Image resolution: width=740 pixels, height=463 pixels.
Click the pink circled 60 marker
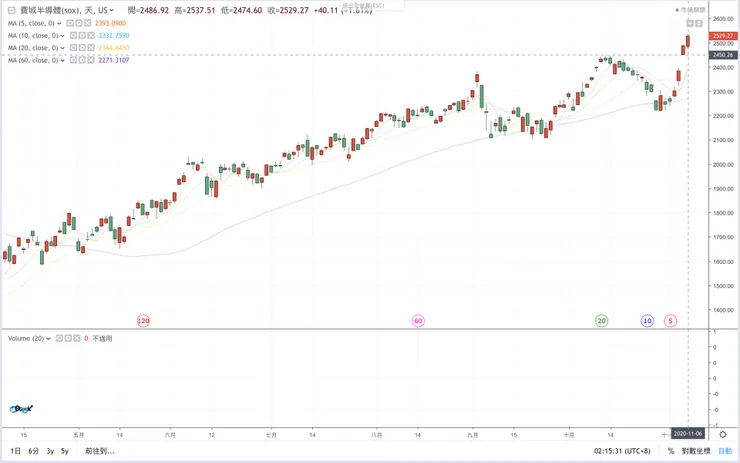click(x=418, y=321)
